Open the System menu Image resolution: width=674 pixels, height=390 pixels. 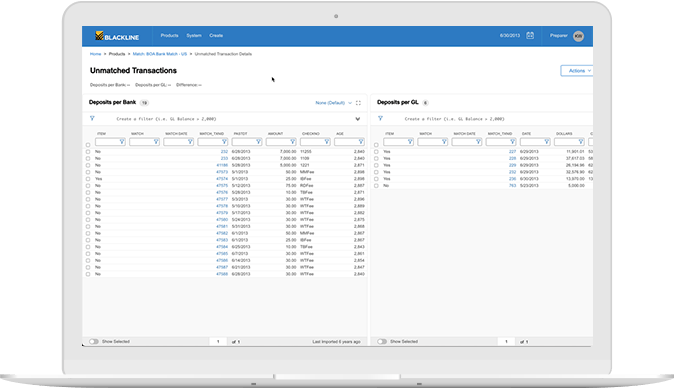click(194, 36)
